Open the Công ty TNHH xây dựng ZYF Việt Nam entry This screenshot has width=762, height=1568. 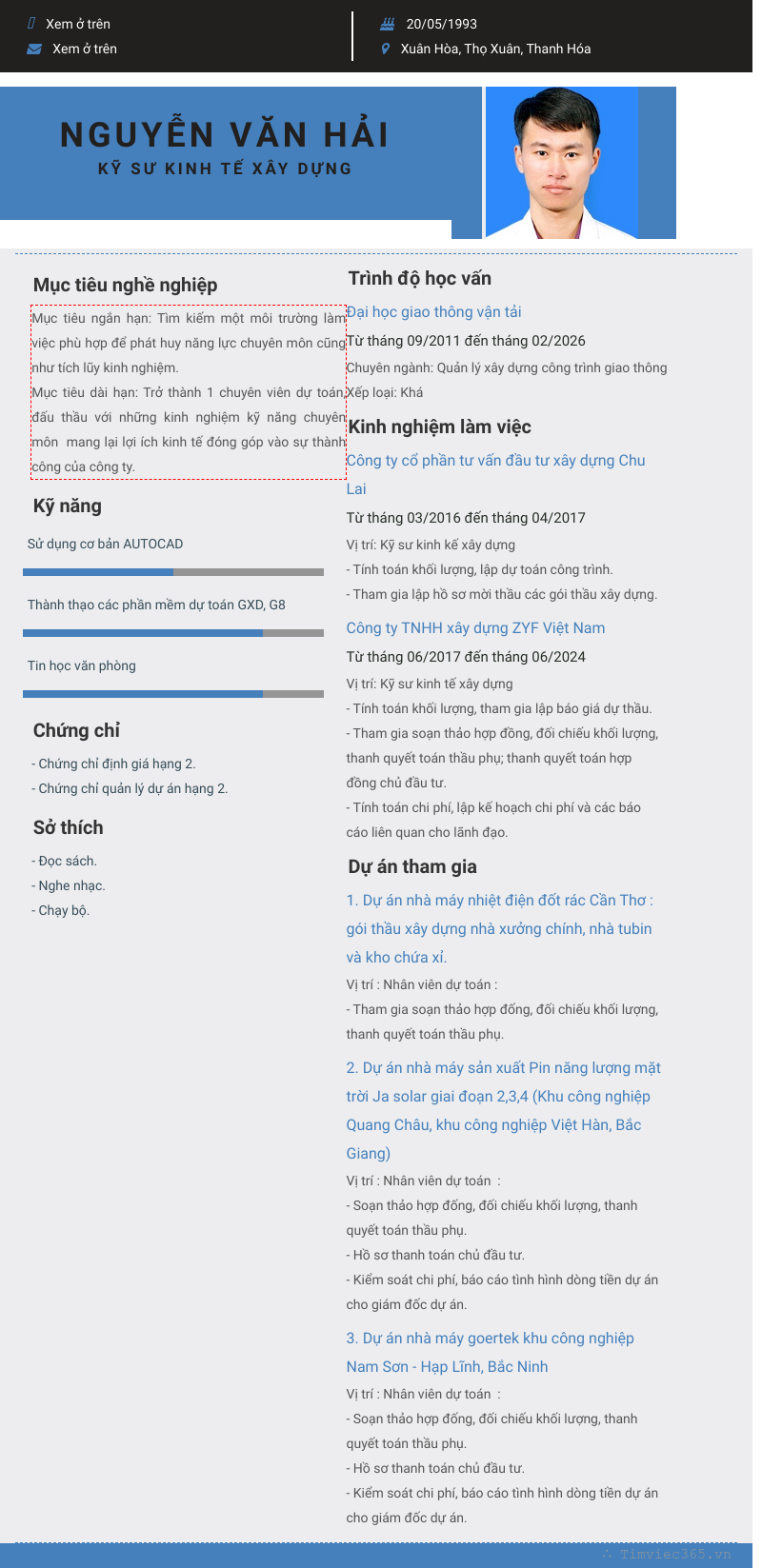[x=475, y=628]
